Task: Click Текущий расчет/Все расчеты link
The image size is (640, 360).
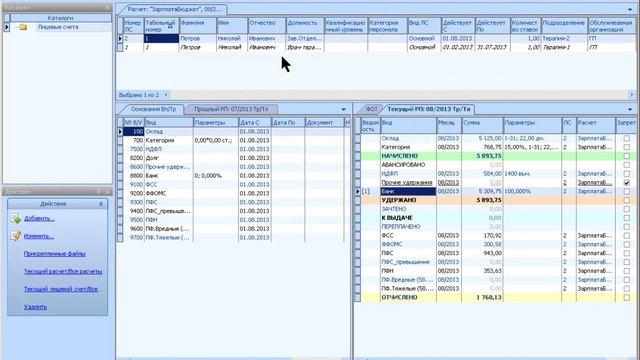Action: tap(63, 271)
